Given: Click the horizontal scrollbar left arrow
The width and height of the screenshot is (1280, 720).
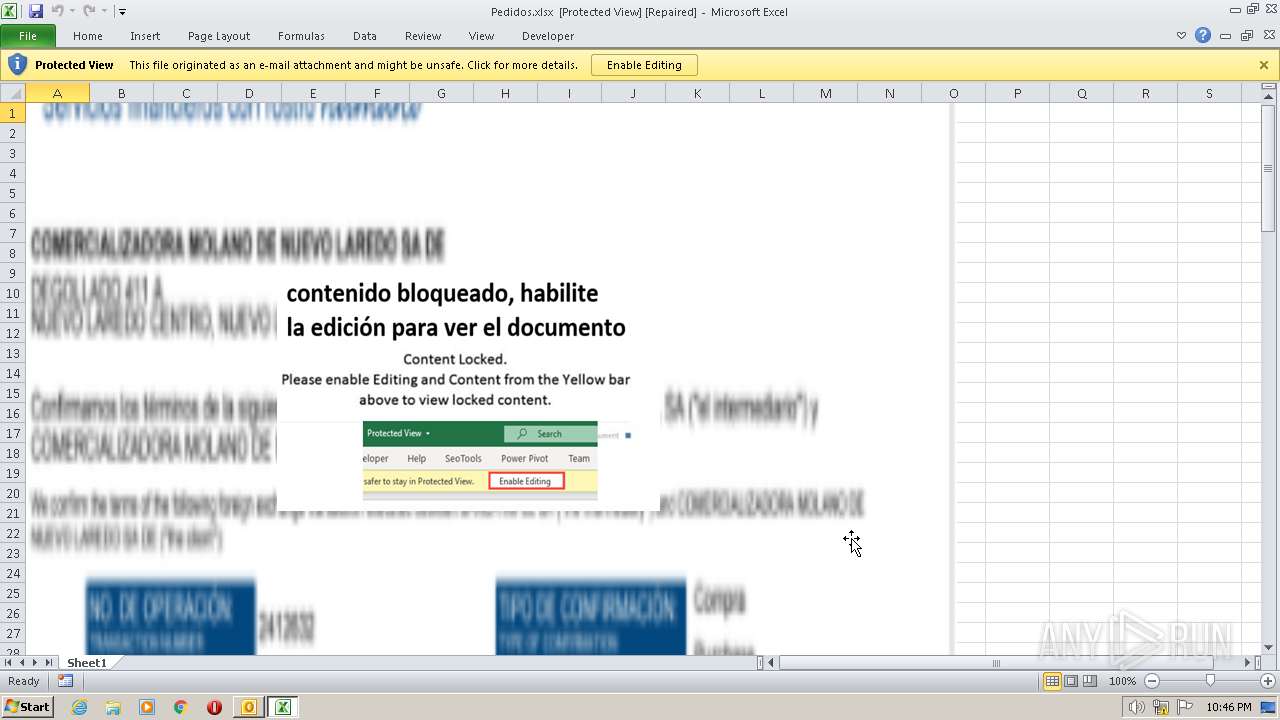Looking at the screenshot, I should 771,662.
